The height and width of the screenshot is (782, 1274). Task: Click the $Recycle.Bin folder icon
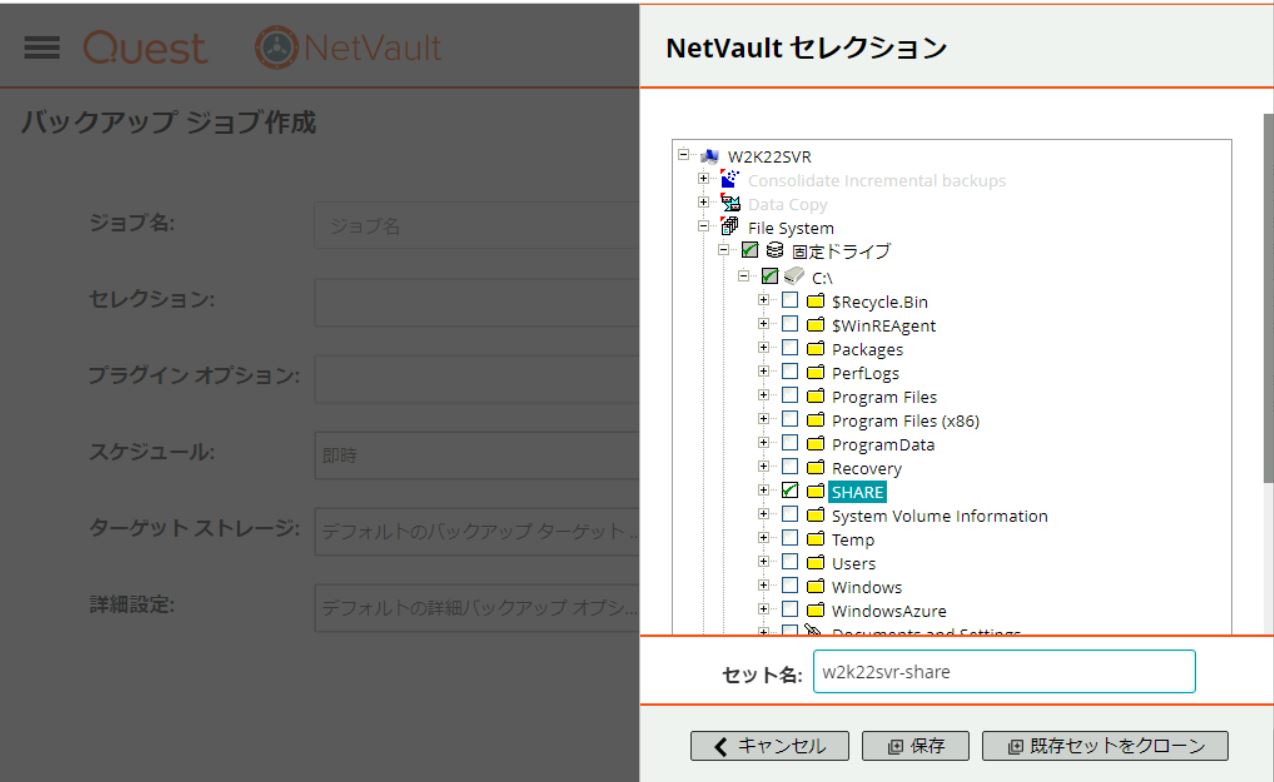point(815,300)
